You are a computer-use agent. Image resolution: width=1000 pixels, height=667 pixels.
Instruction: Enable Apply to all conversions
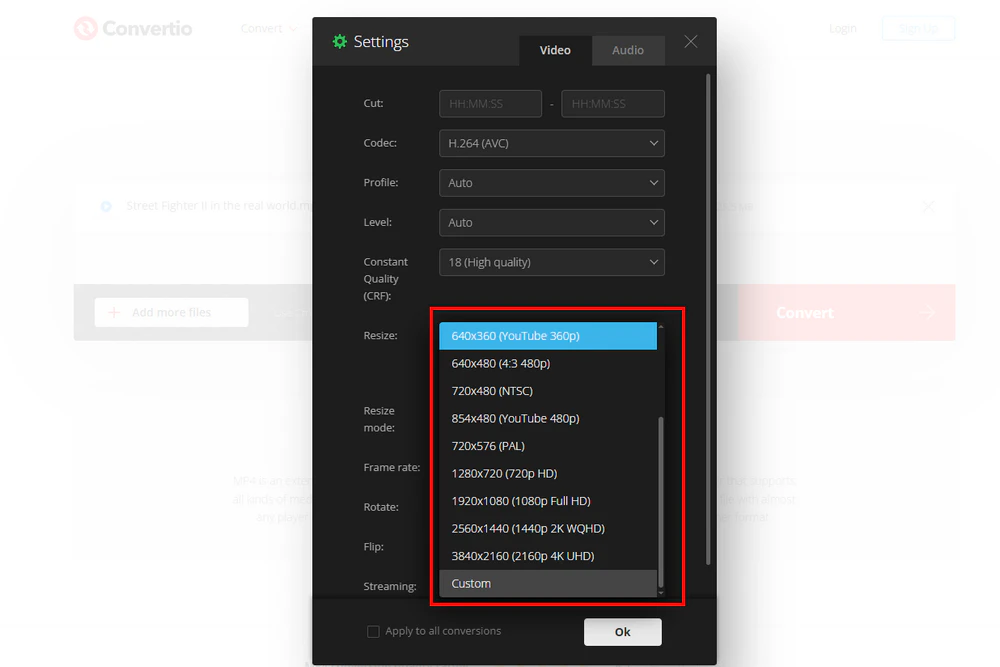point(373,631)
